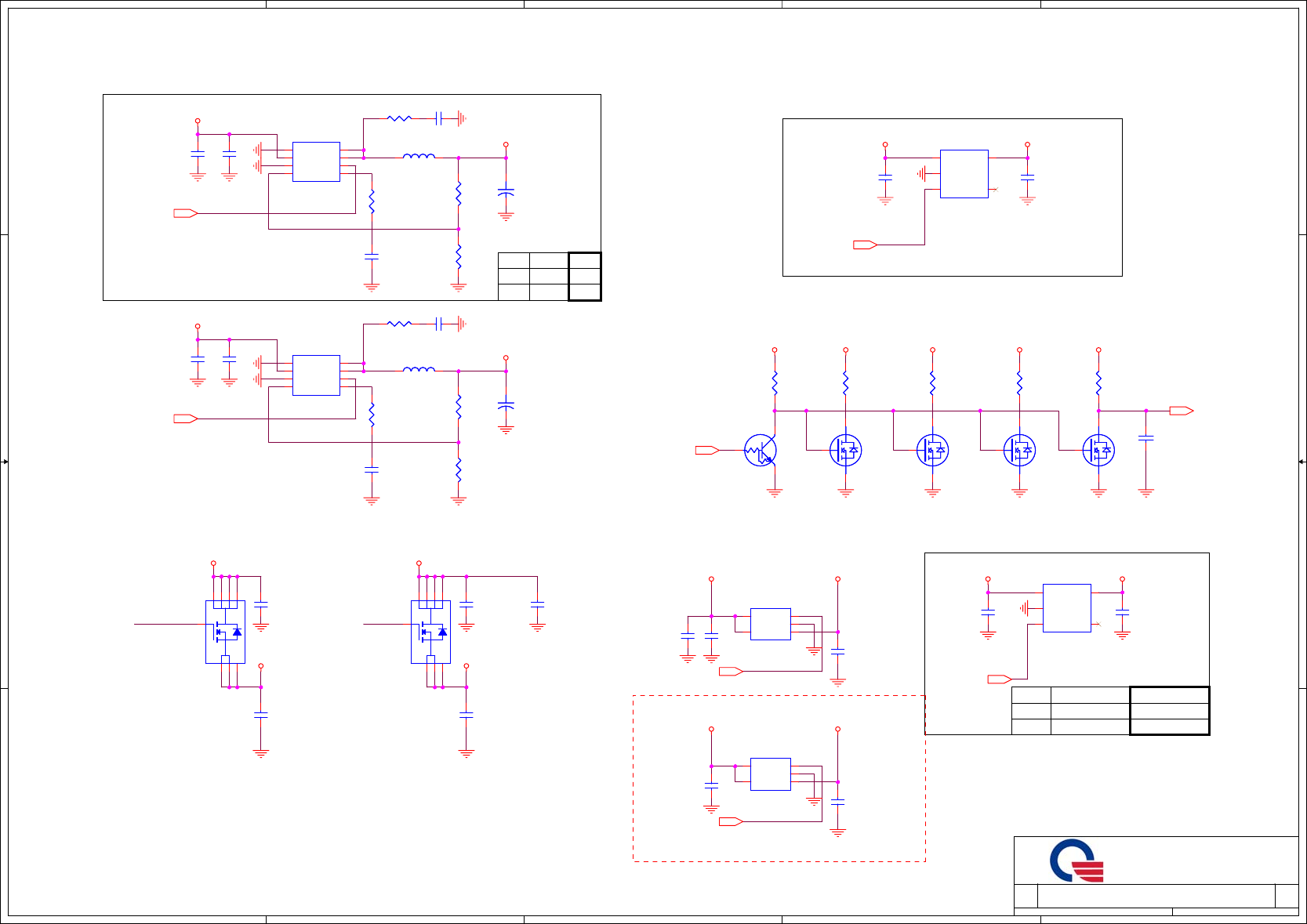Select the input port feeding the transistor base
1307x924 pixels.
pyautogui.click(x=707, y=450)
